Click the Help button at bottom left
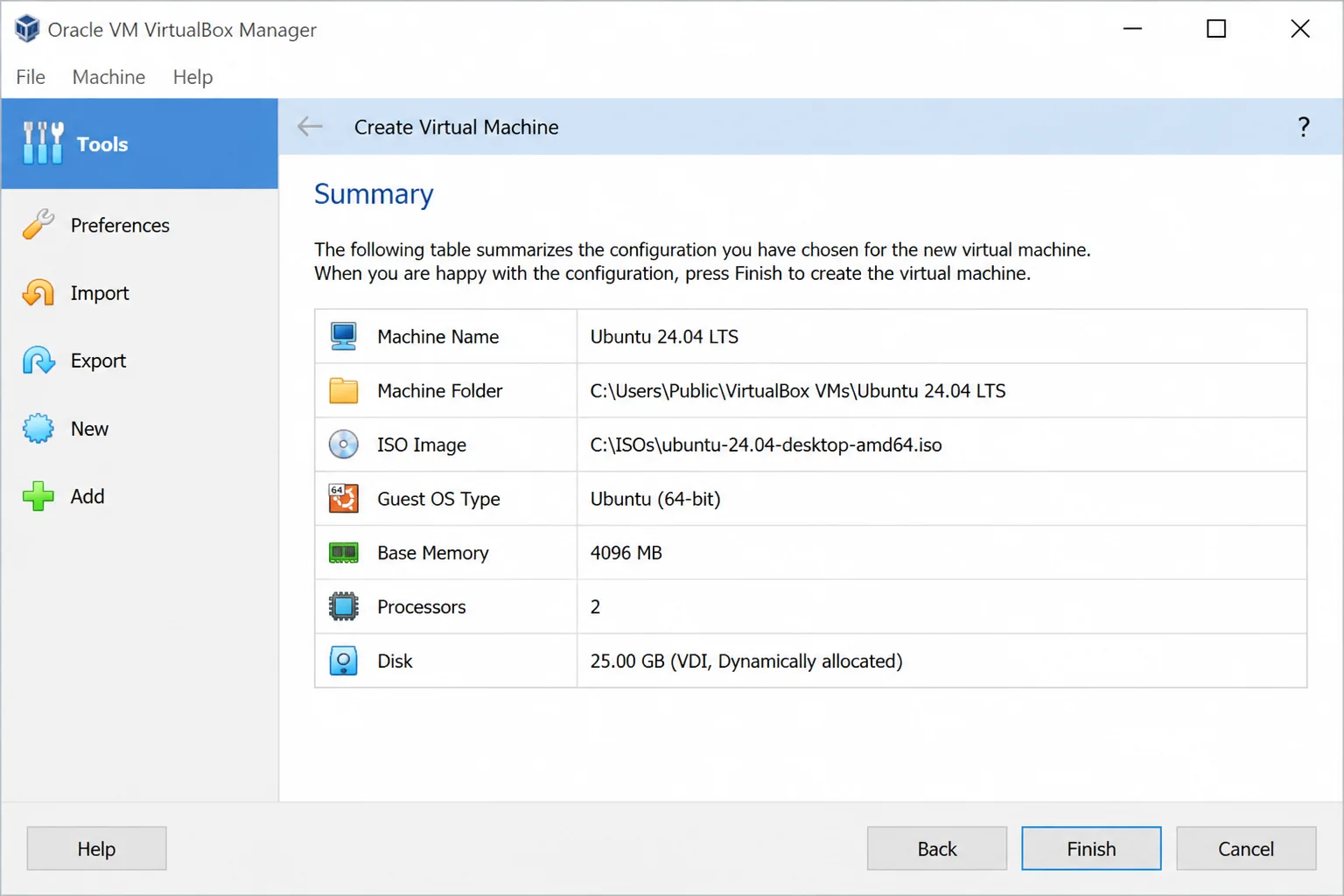This screenshot has width=1344, height=896. tap(96, 849)
